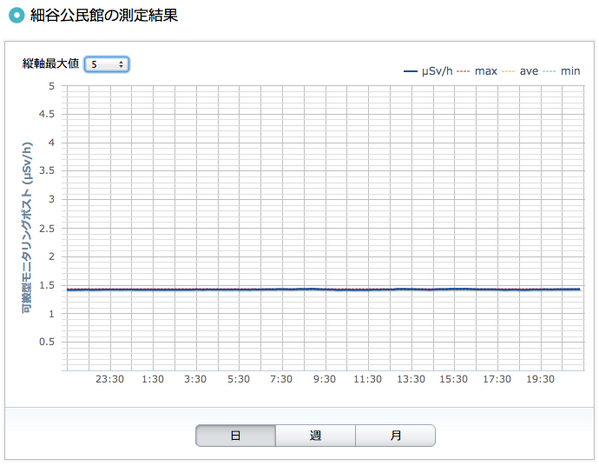Click the μSv/h legend entry
This screenshot has width=599, height=466.
[428, 71]
